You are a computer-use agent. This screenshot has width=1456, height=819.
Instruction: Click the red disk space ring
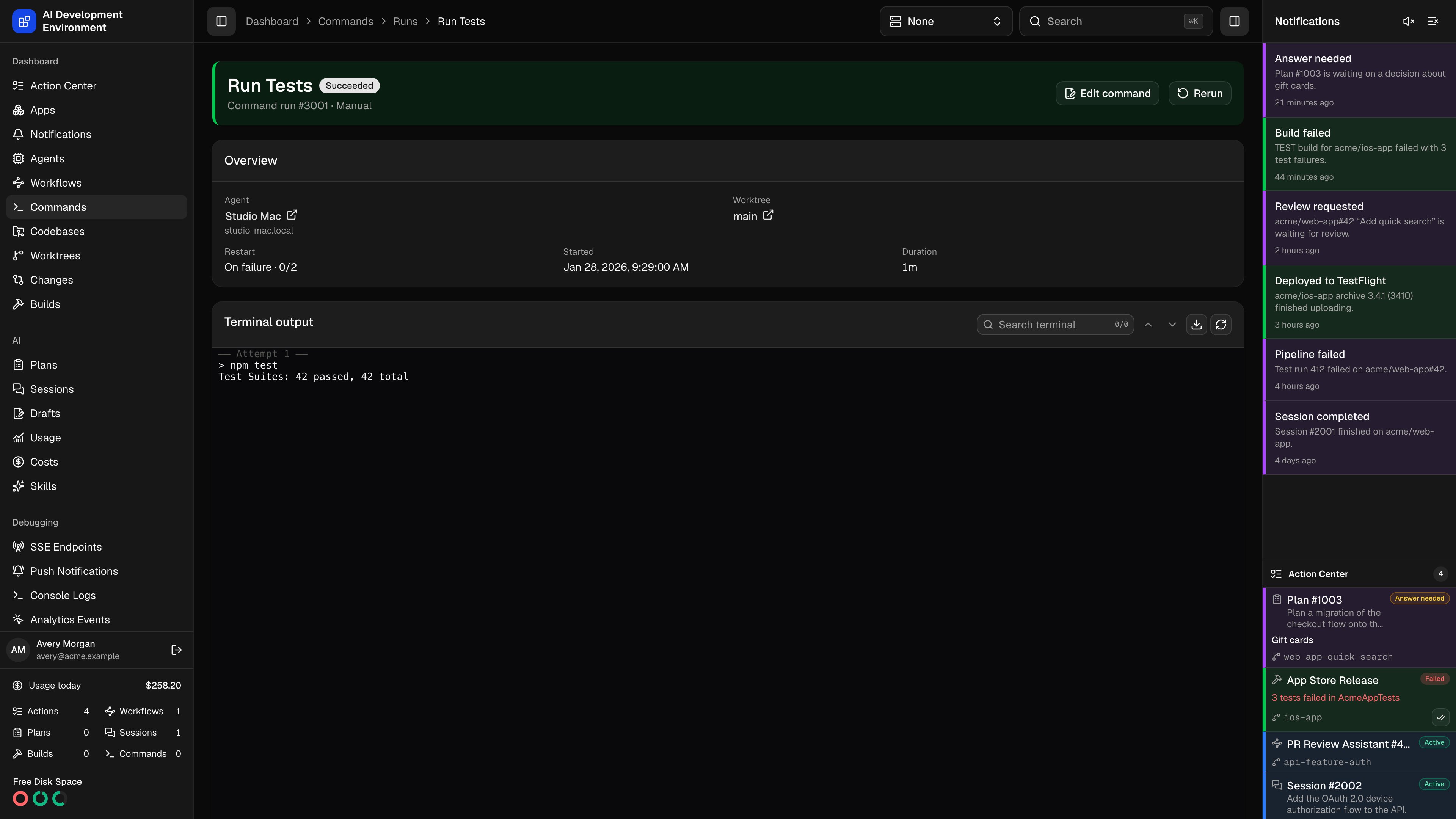pos(20,799)
